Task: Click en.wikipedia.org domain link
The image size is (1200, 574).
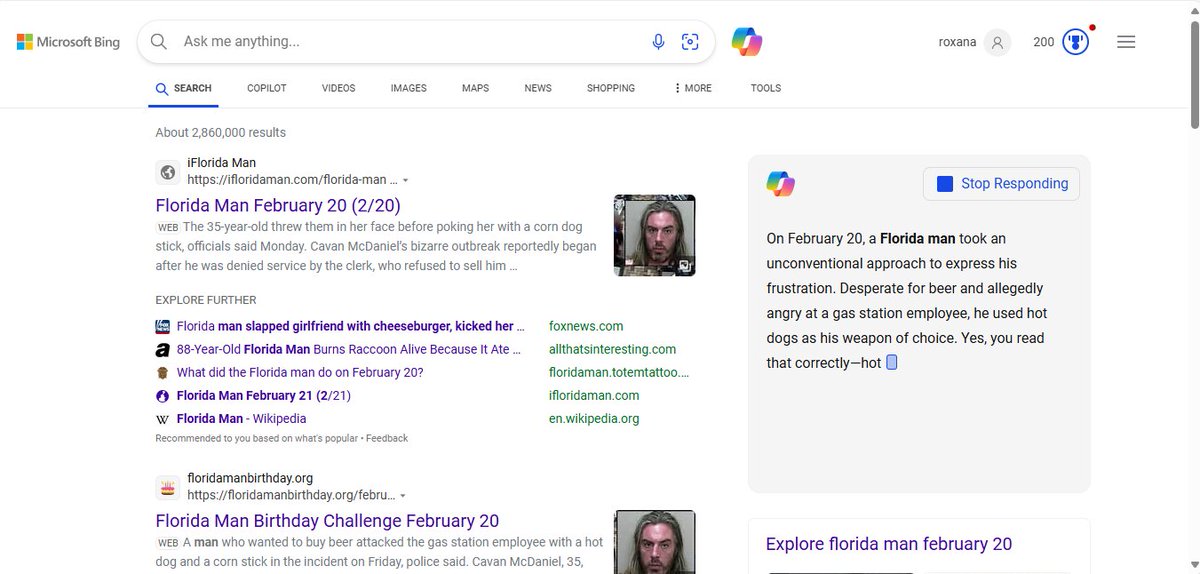Action: 594,418
